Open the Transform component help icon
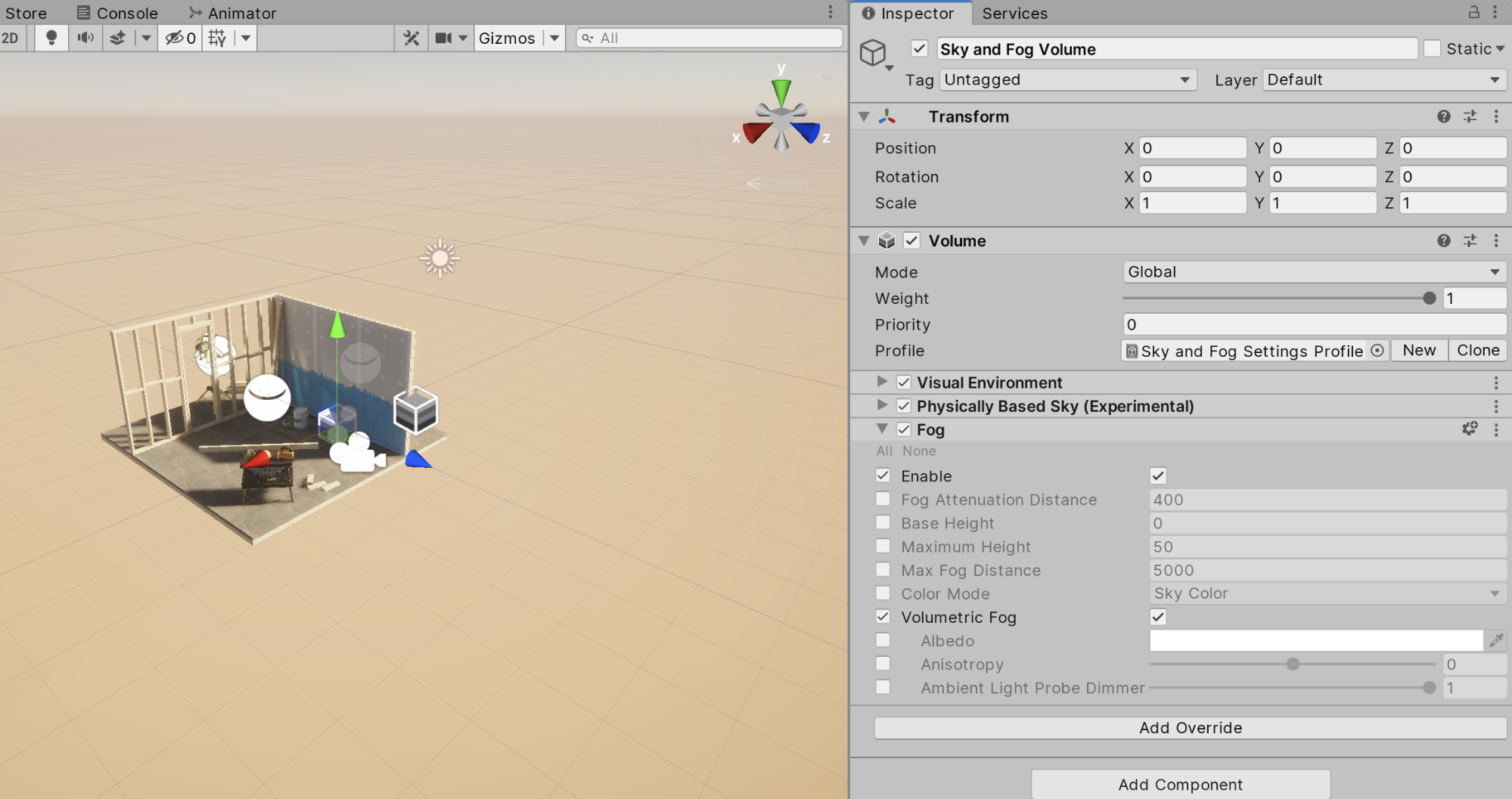1512x799 pixels. [x=1443, y=116]
